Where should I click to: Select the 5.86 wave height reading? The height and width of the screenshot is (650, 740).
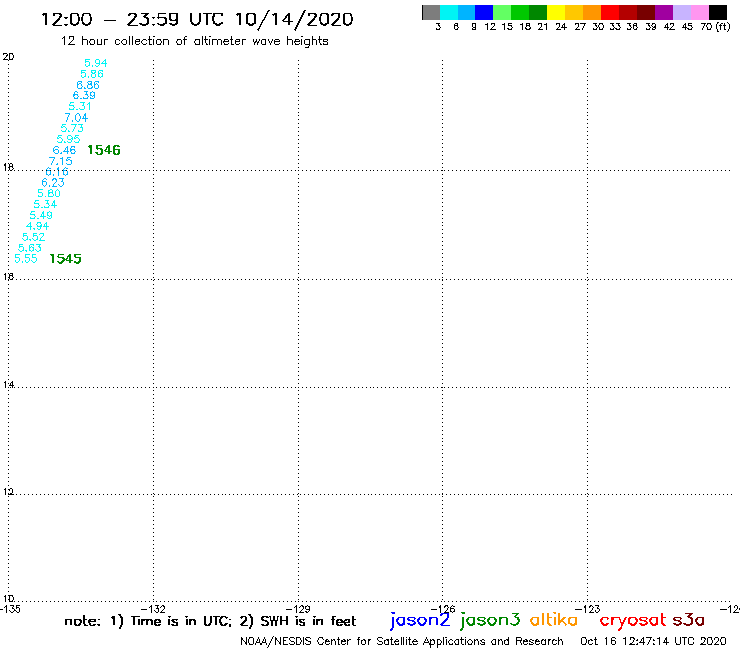point(92,74)
